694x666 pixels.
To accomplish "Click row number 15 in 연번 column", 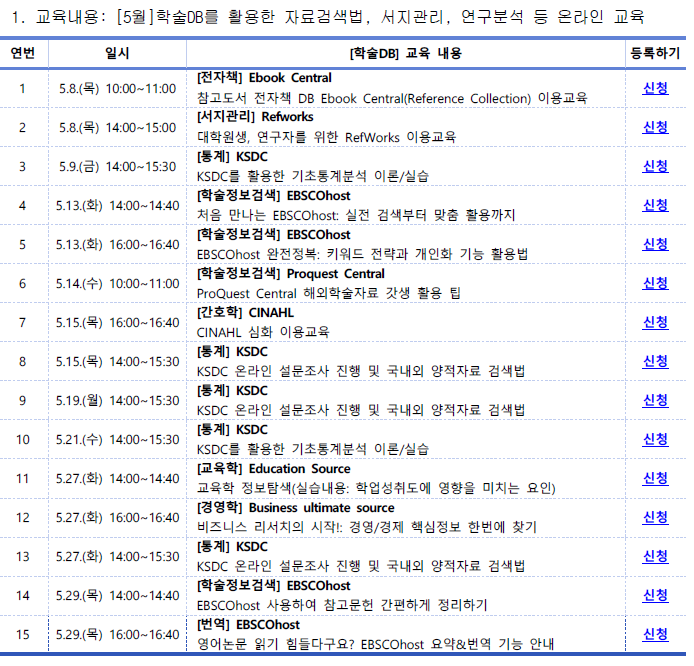I will tap(23, 635).
